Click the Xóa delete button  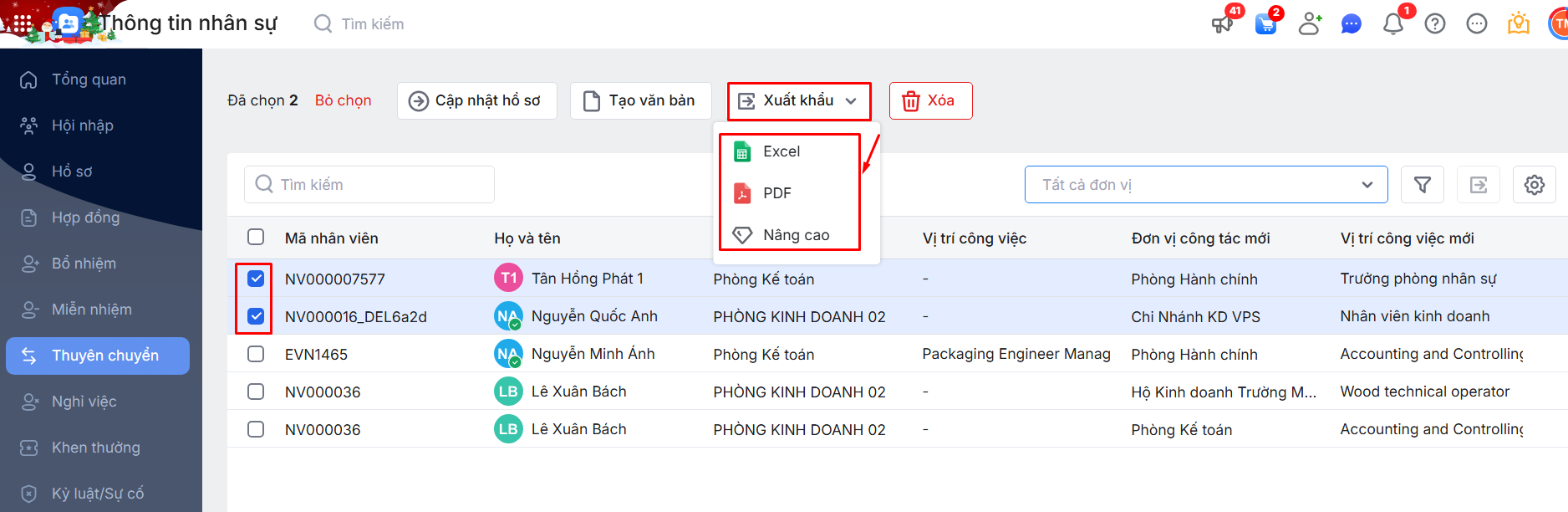click(930, 101)
